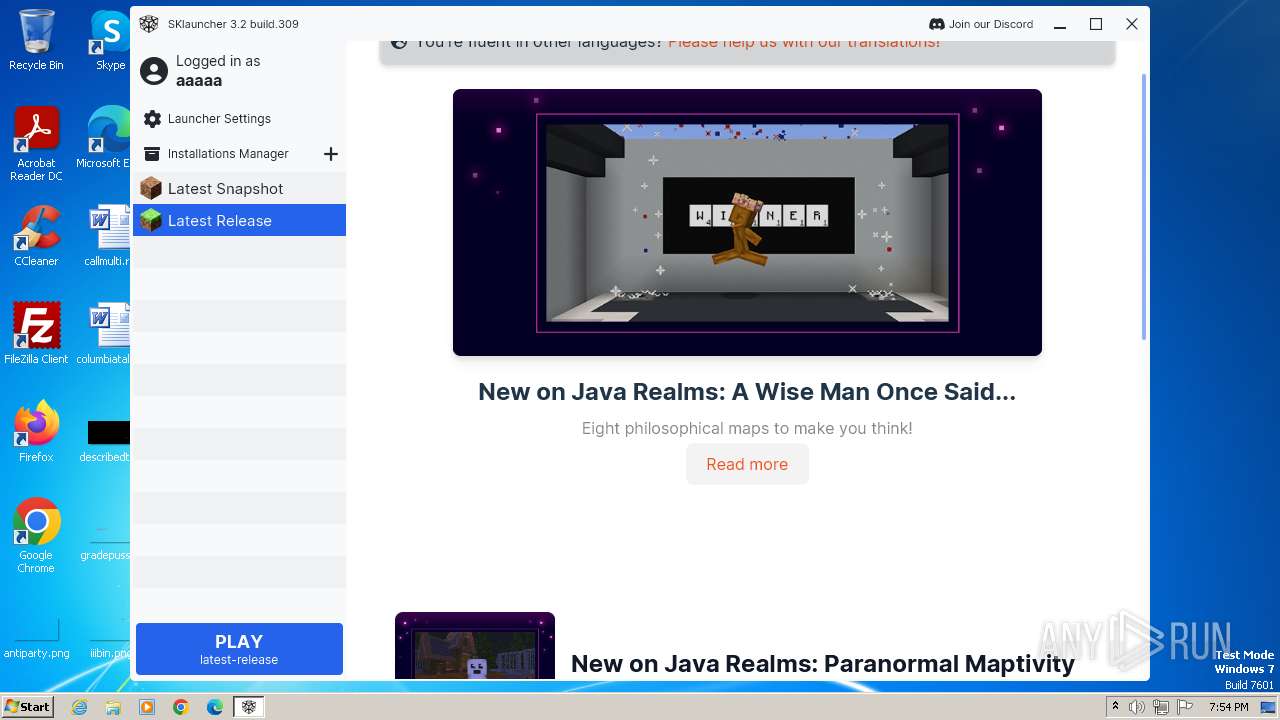Screen dimensions: 1280x720
Task: Click the volume speaker tray icon
Action: (1137, 707)
